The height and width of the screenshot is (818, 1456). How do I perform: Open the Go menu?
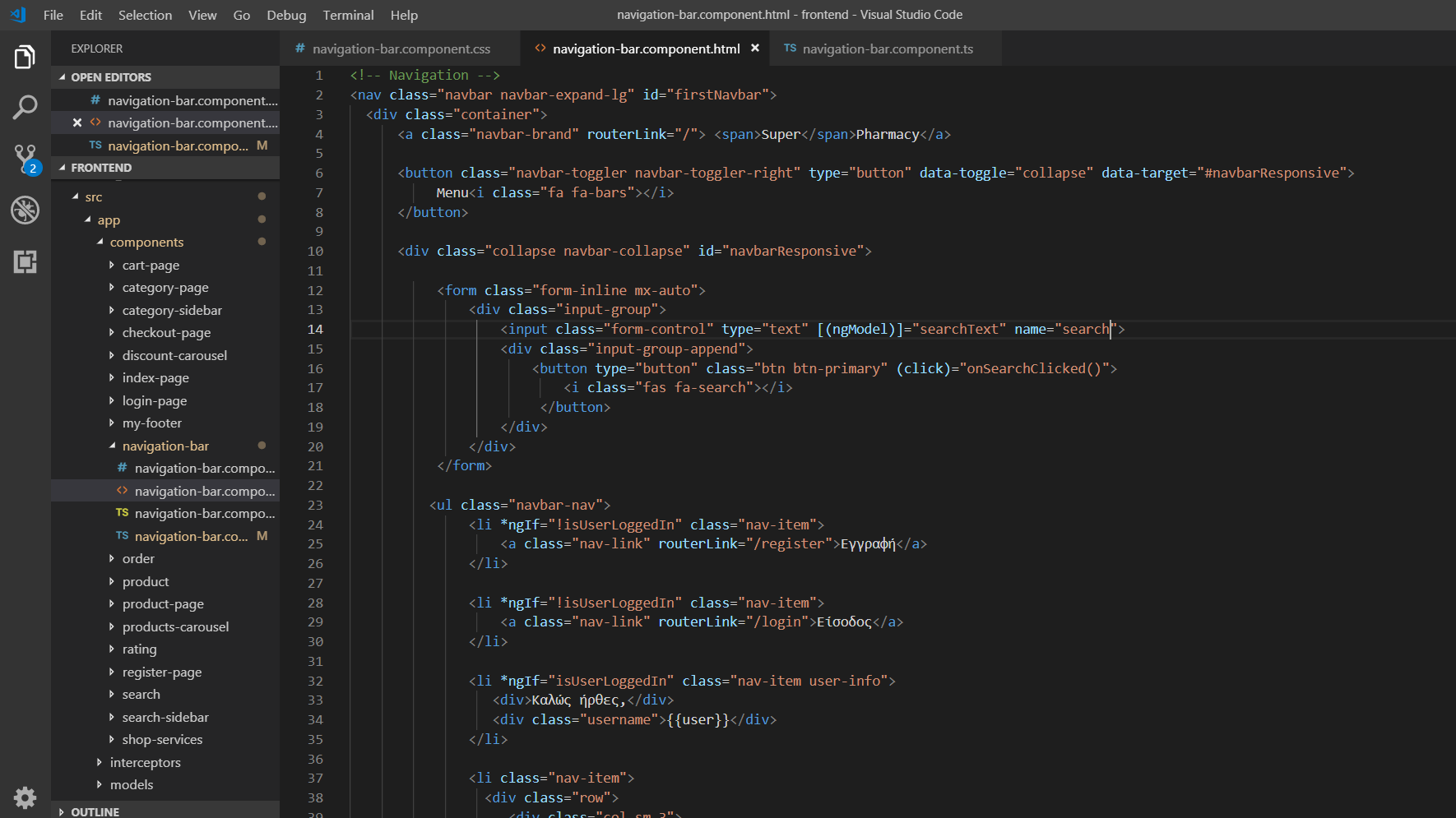[x=242, y=15]
